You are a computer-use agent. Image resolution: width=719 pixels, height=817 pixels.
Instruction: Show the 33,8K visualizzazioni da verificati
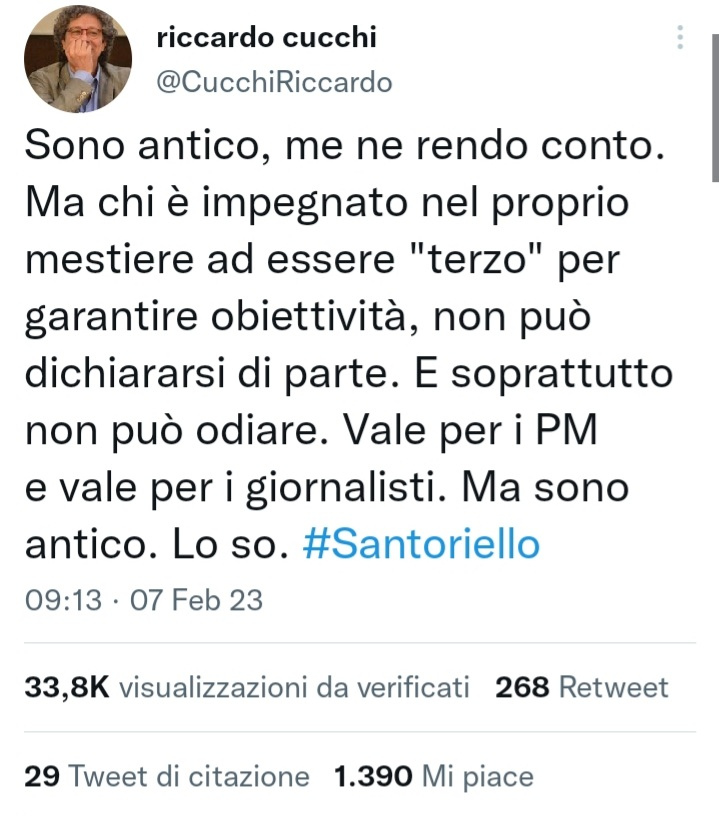click(x=247, y=687)
